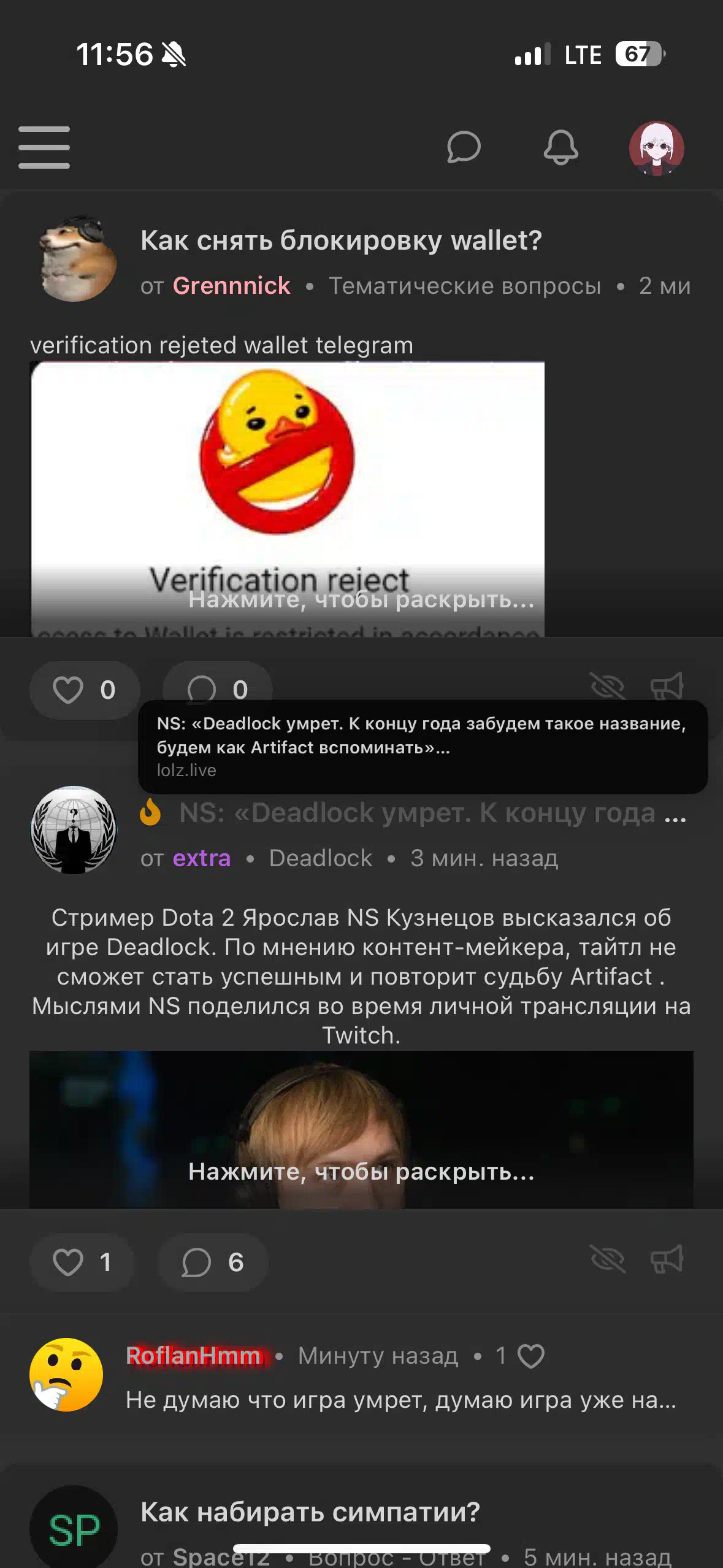
Task: Open the messages chat bubble icon
Action: click(x=464, y=147)
